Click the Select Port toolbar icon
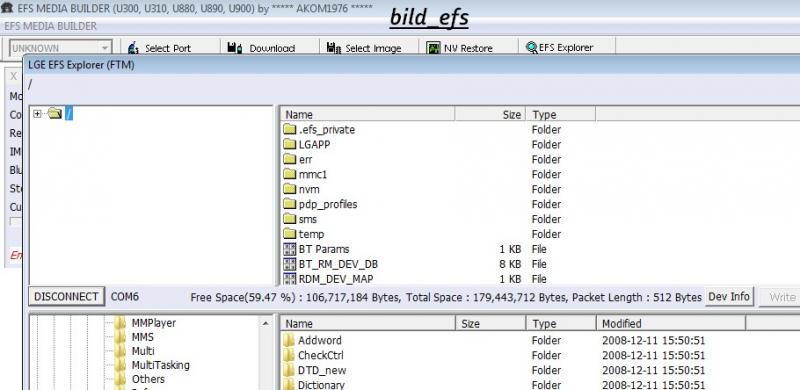Image resolution: width=800 pixels, height=390 pixels. pyautogui.click(x=133, y=48)
